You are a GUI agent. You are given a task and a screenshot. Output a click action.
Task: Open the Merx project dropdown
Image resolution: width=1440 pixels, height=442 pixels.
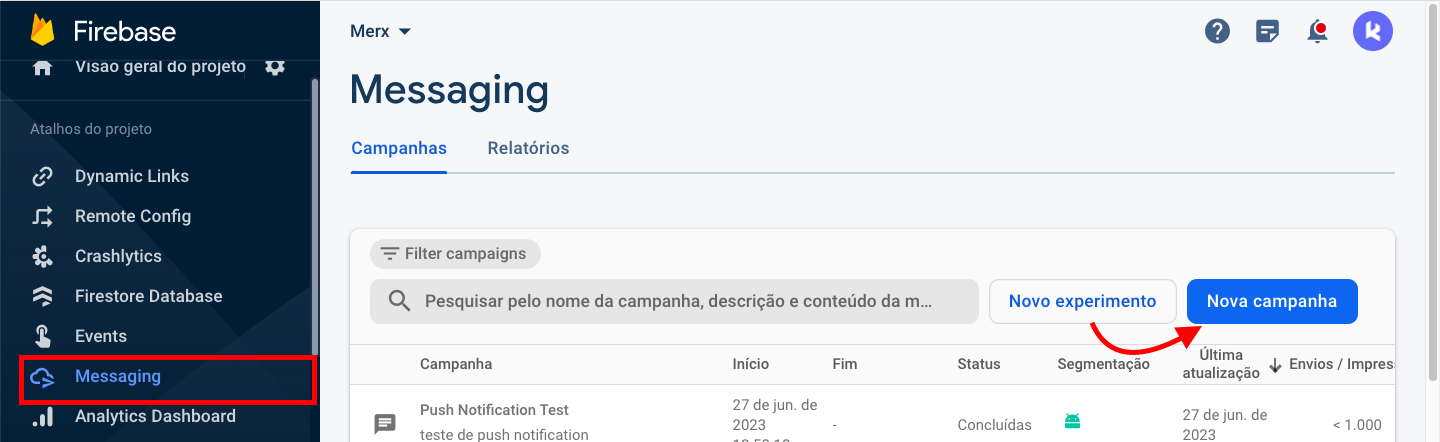(x=380, y=31)
